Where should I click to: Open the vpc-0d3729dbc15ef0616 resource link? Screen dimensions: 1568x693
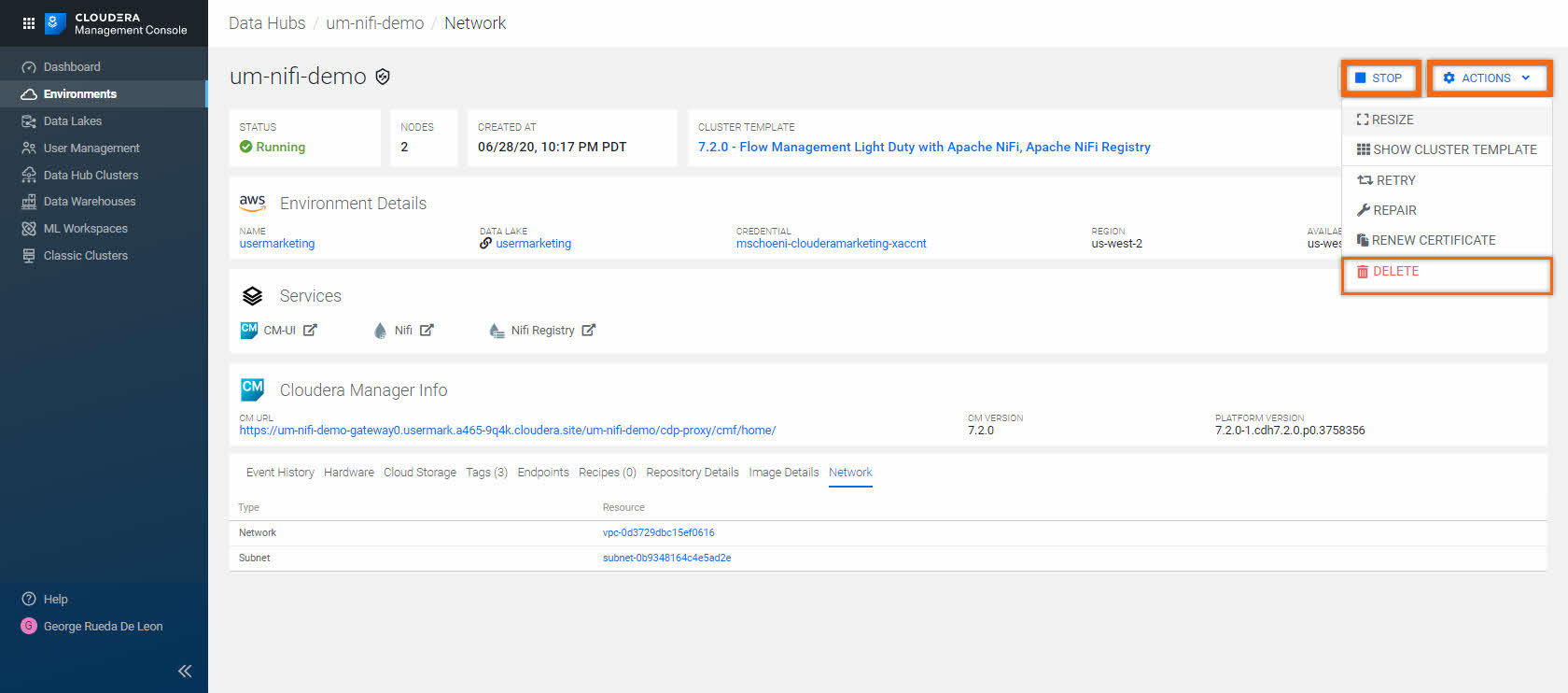pos(659,533)
